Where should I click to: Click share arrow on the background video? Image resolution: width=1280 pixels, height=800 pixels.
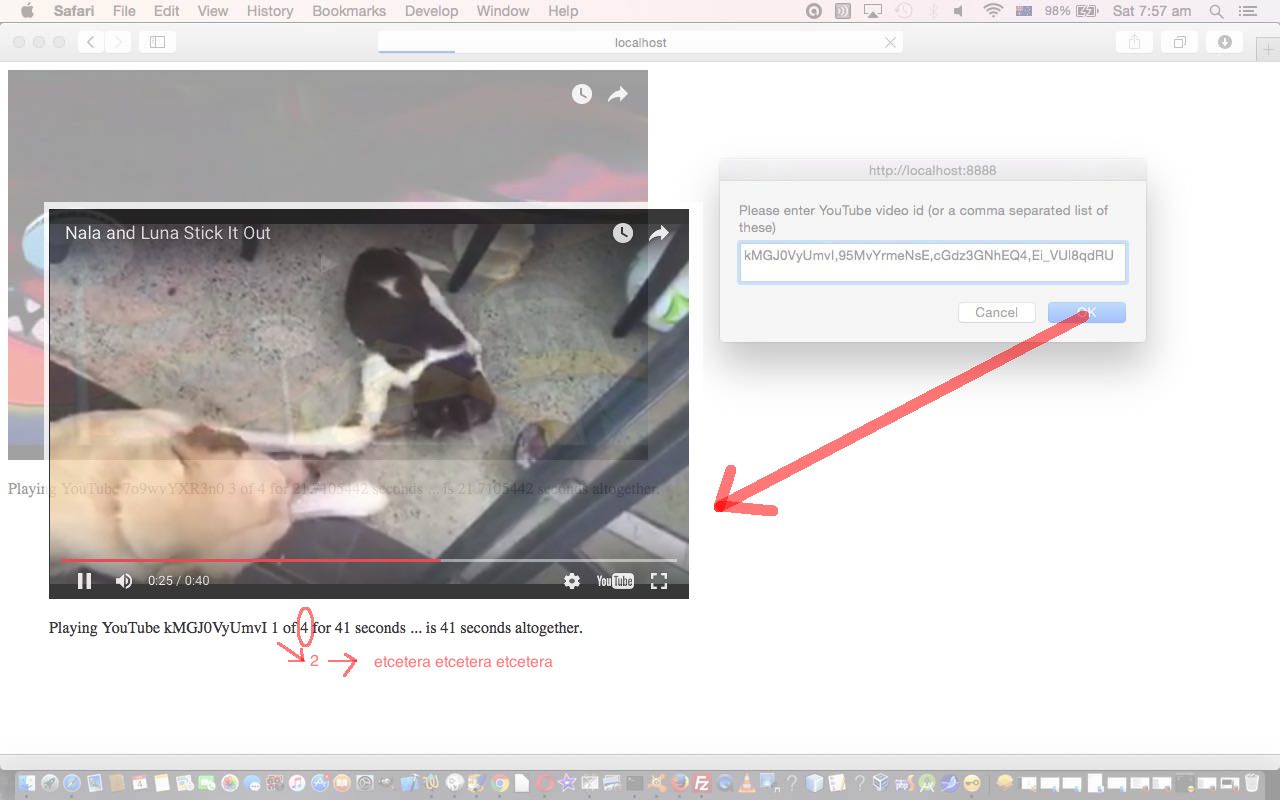click(618, 94)
